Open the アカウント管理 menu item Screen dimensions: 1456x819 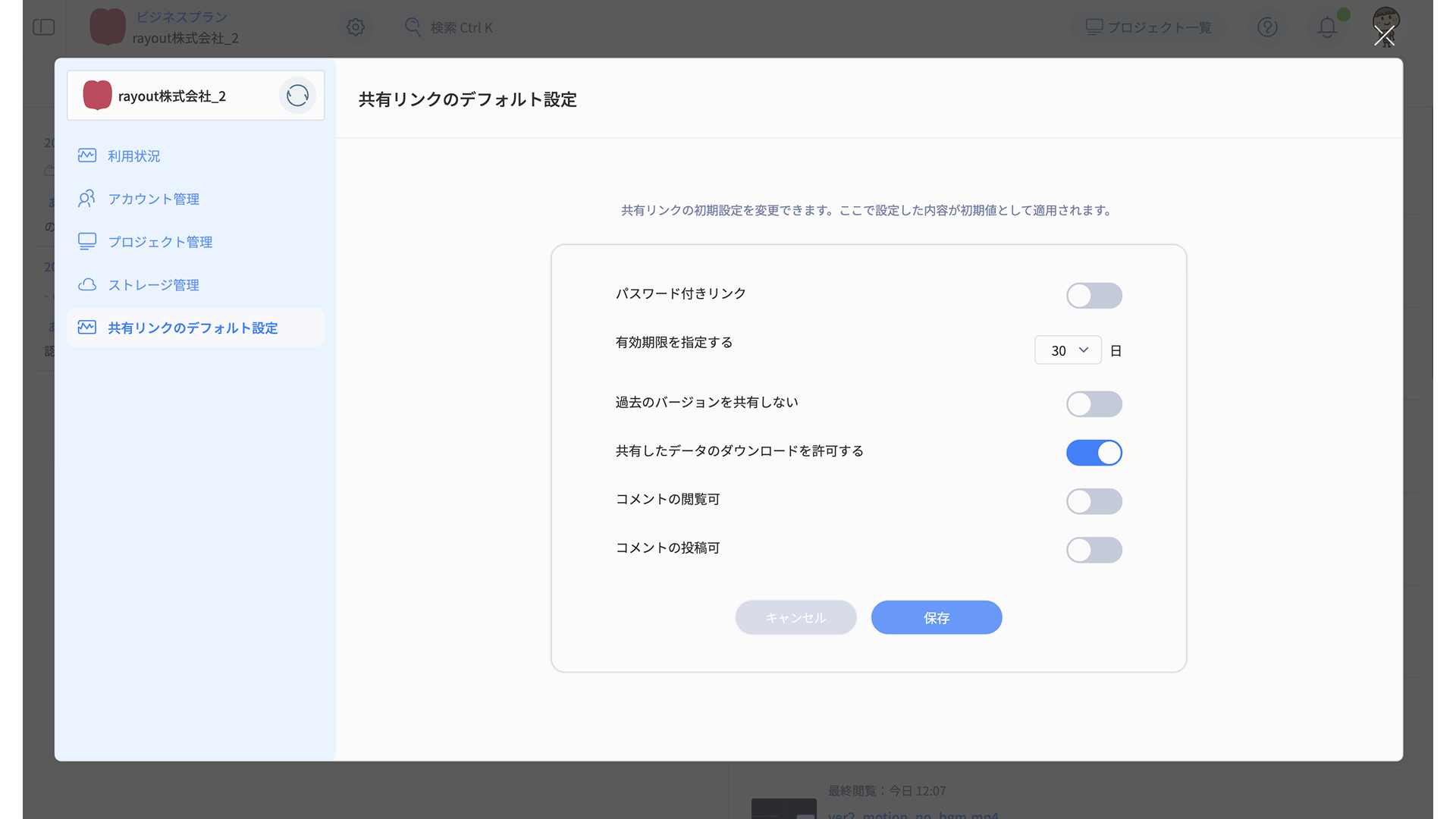point(153,199)
